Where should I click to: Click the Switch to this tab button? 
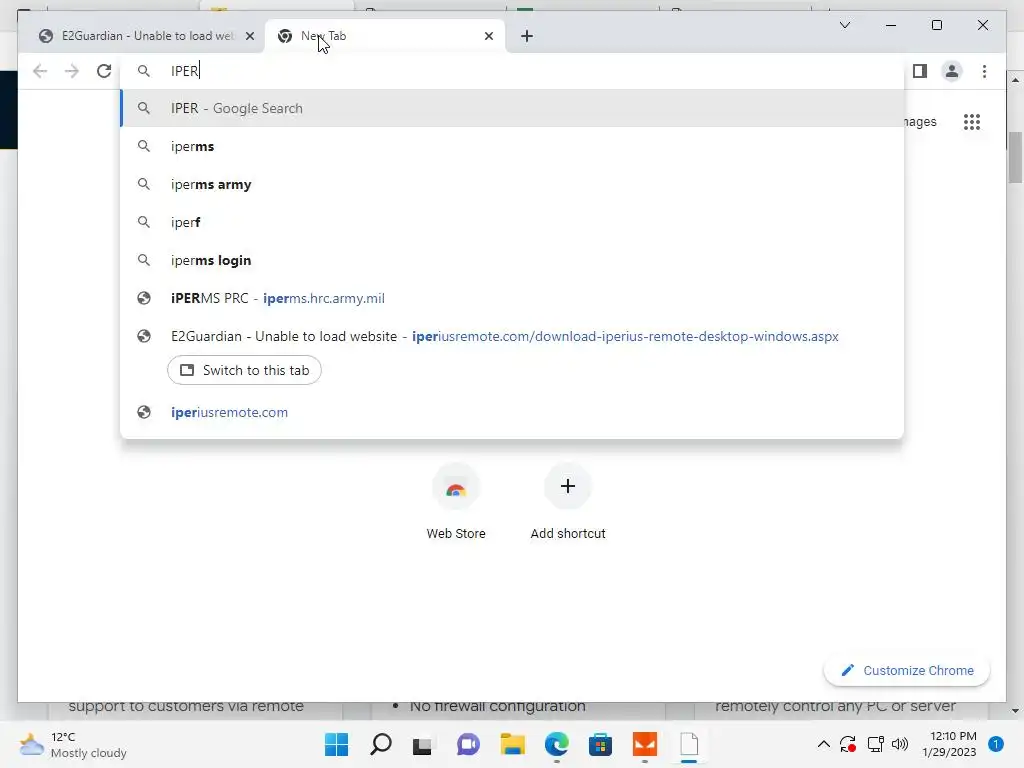pyautogui.click(x=244, y=370)
